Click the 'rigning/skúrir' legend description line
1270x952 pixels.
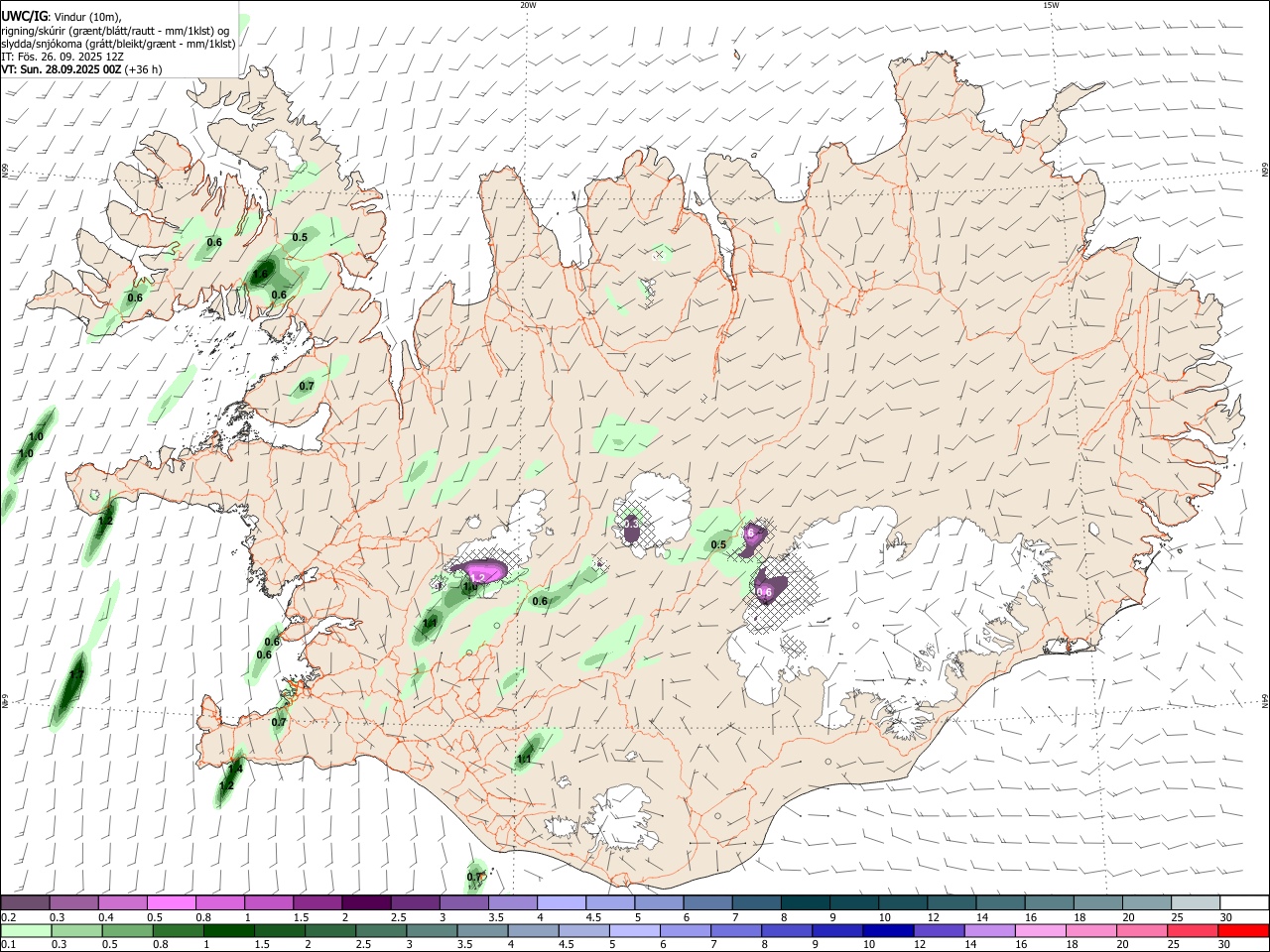click(114, 31)
